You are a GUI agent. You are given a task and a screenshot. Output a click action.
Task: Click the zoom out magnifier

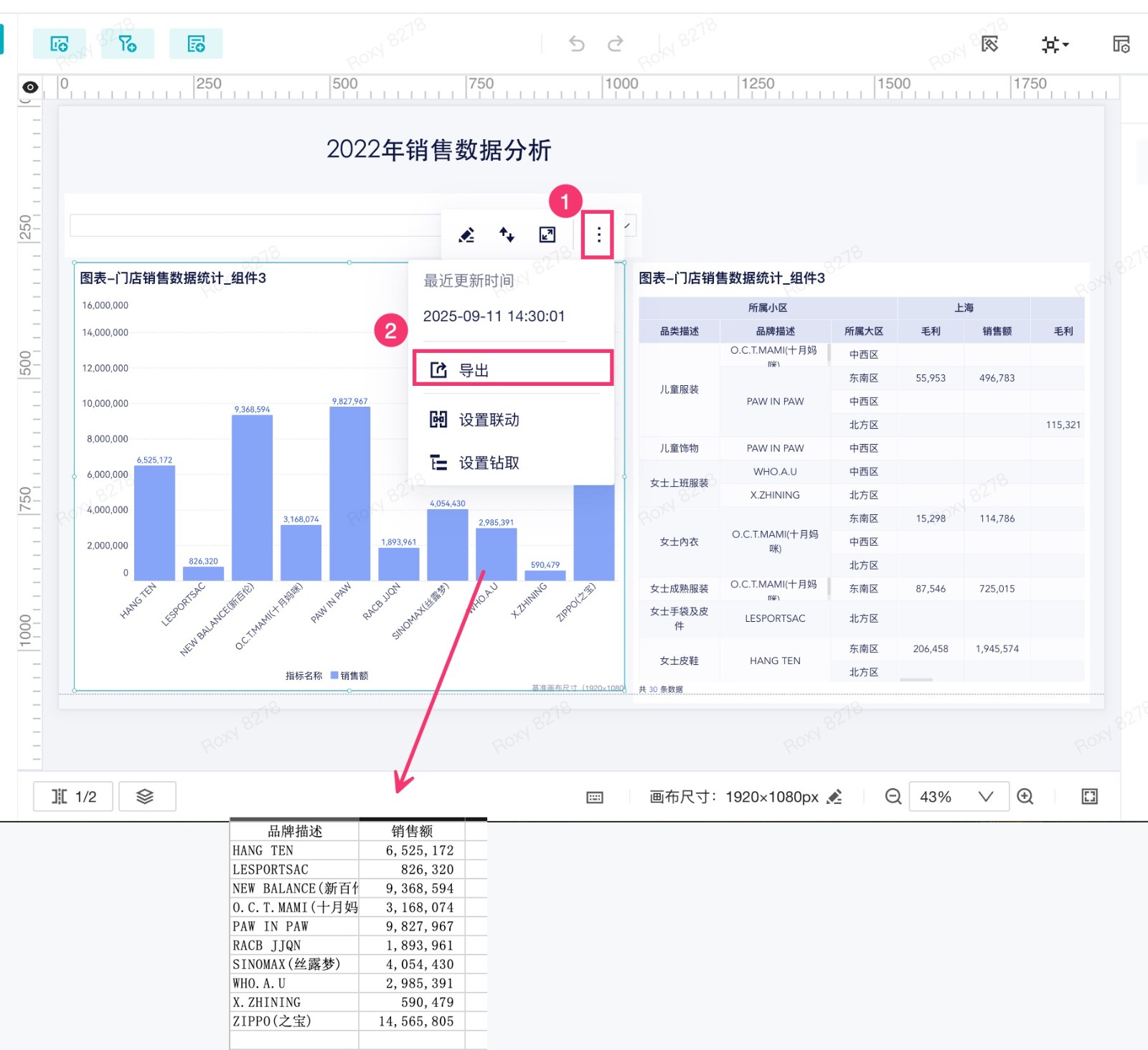(893, 796)
